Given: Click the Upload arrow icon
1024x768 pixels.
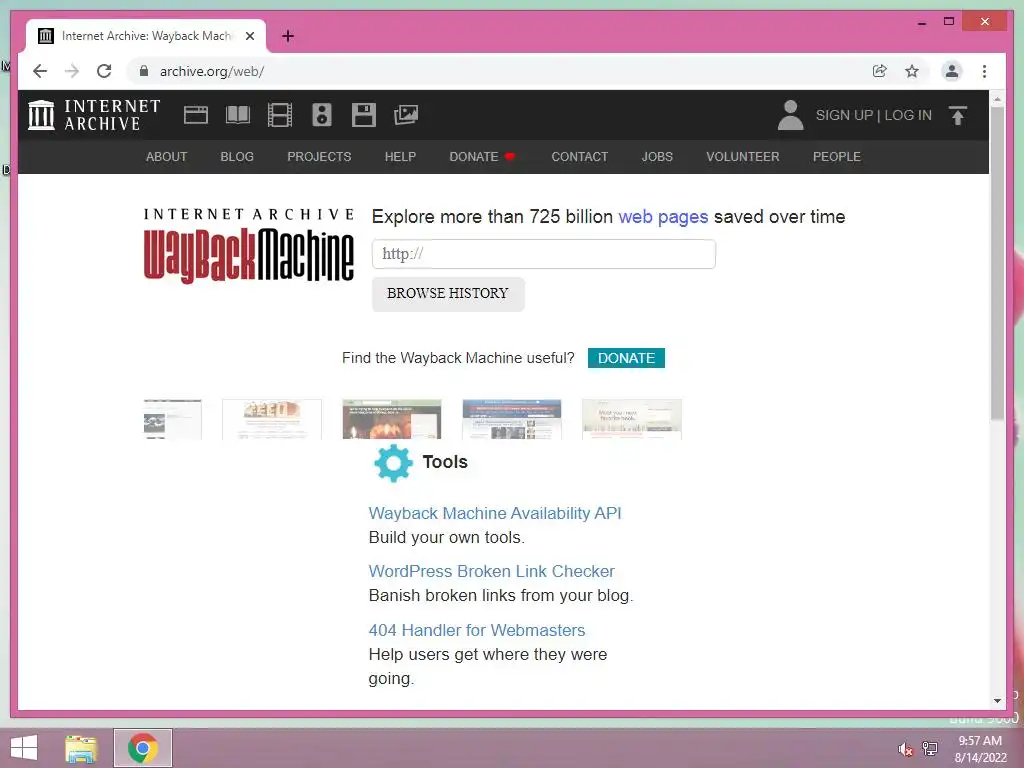Looking at the screenshot, I should [x=958, y=116].
